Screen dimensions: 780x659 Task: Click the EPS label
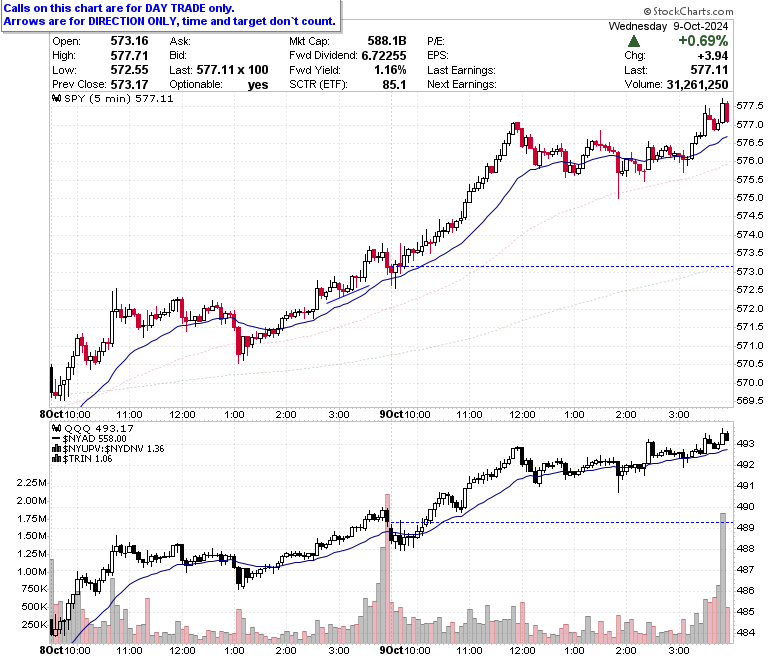(x=438, y=55)
